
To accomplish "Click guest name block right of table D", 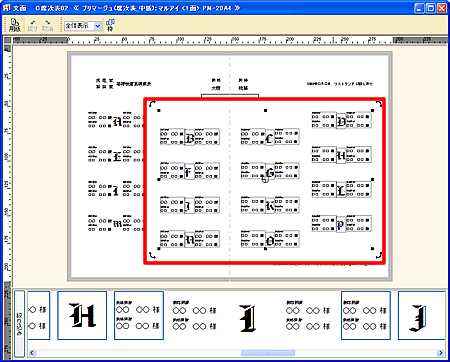I will [x=359, y=120].
